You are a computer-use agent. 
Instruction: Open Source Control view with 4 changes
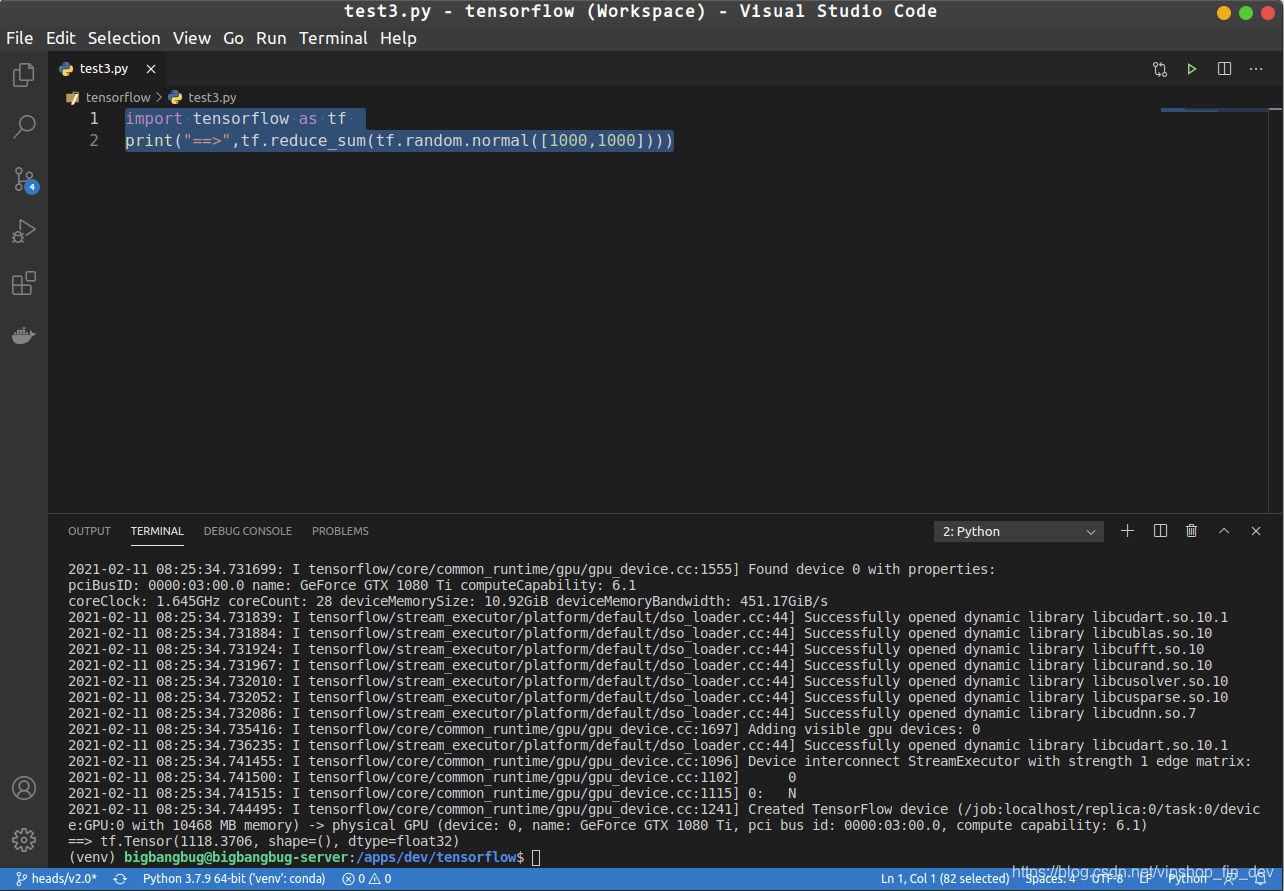(24, 180)
